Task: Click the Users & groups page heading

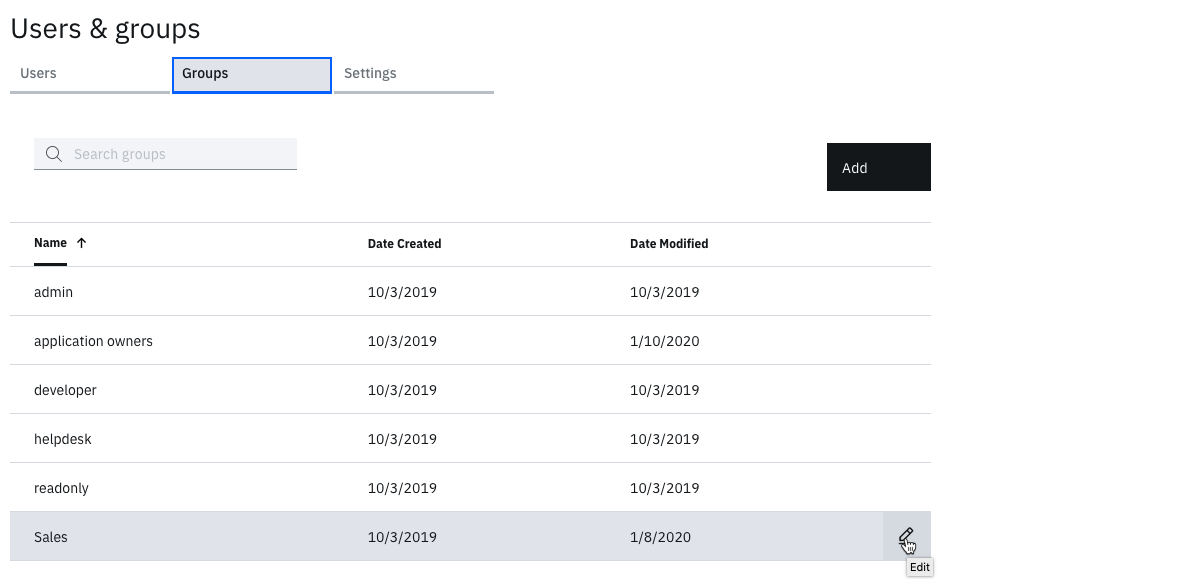Action: point(105,29)
